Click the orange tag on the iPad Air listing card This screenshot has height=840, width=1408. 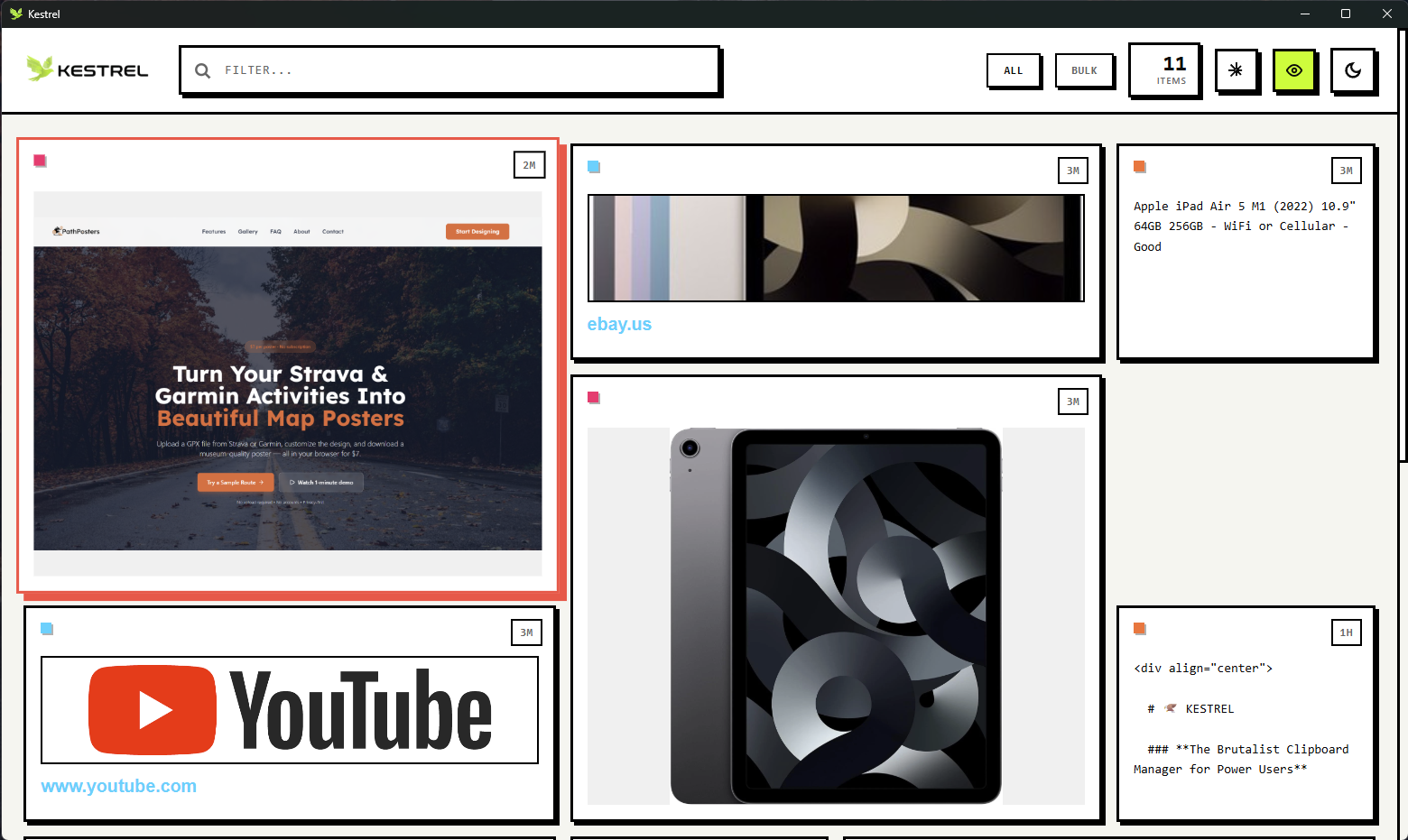point(1139,166)
